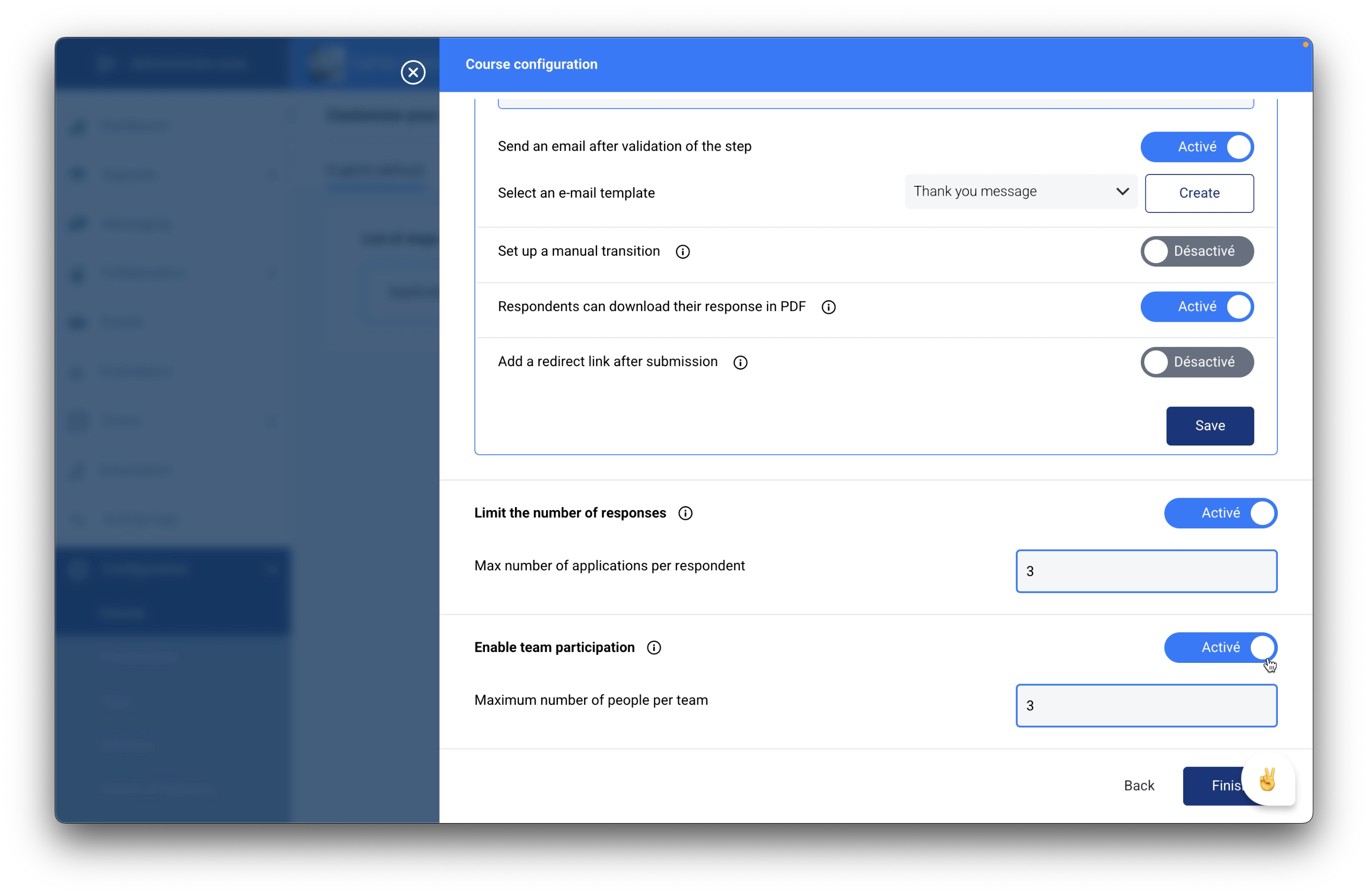Focus Max number of applications per respondent field
1368x896 pixels.
[x=1146, y=571]
